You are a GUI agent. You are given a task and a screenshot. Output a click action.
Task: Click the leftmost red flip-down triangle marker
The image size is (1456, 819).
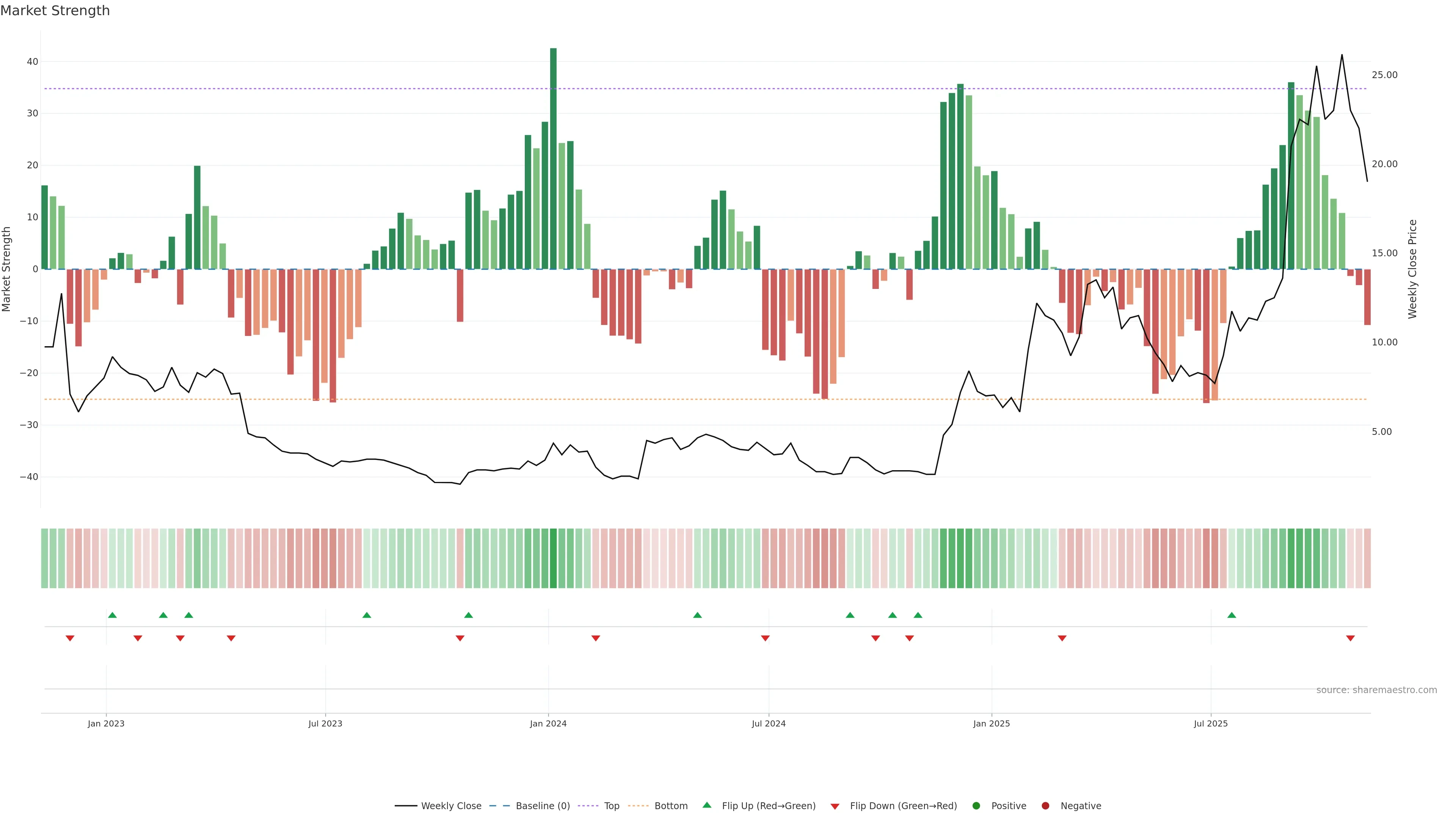[x=70, y=638]
